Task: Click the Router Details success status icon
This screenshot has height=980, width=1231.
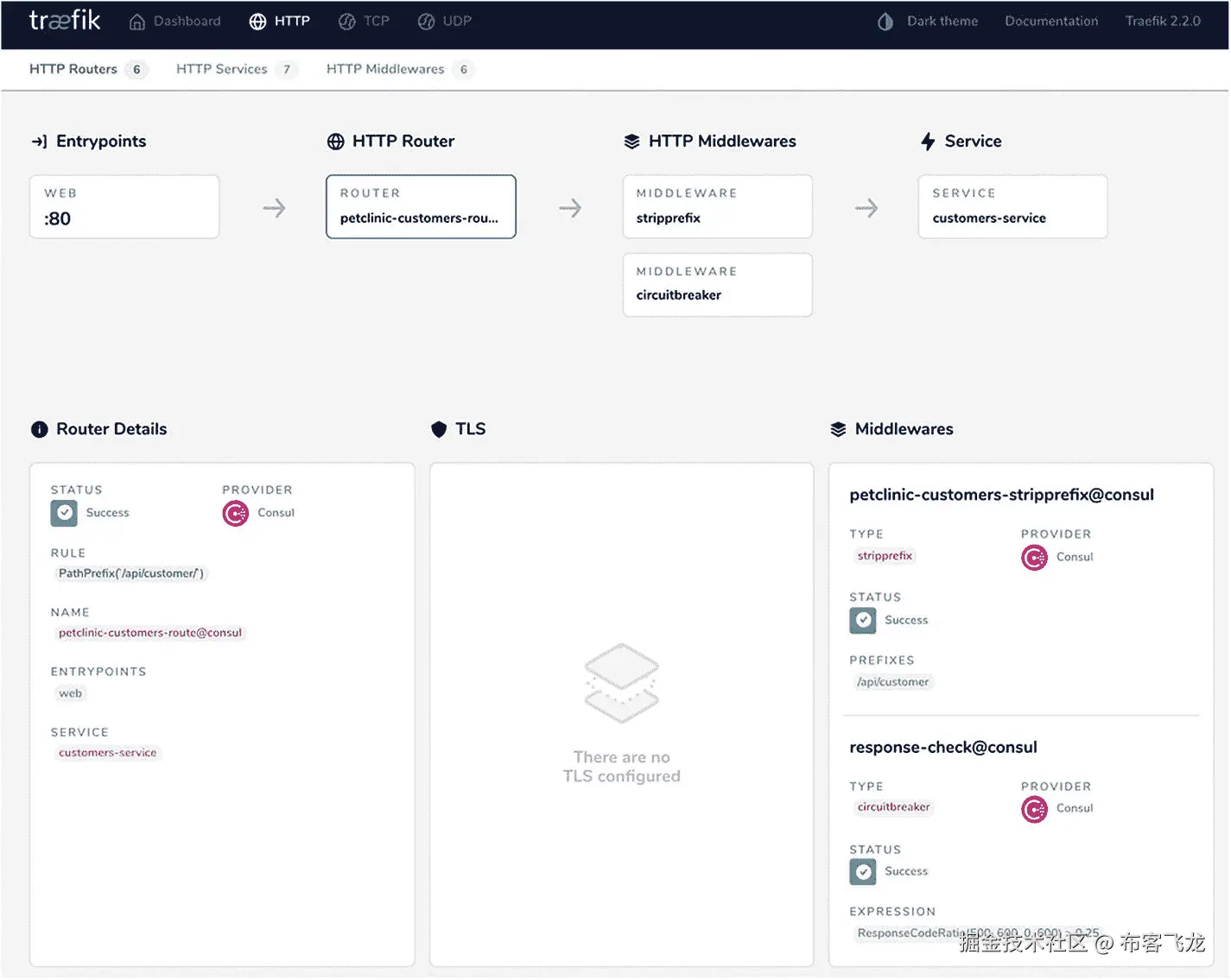Action: [x=64, y=513]
